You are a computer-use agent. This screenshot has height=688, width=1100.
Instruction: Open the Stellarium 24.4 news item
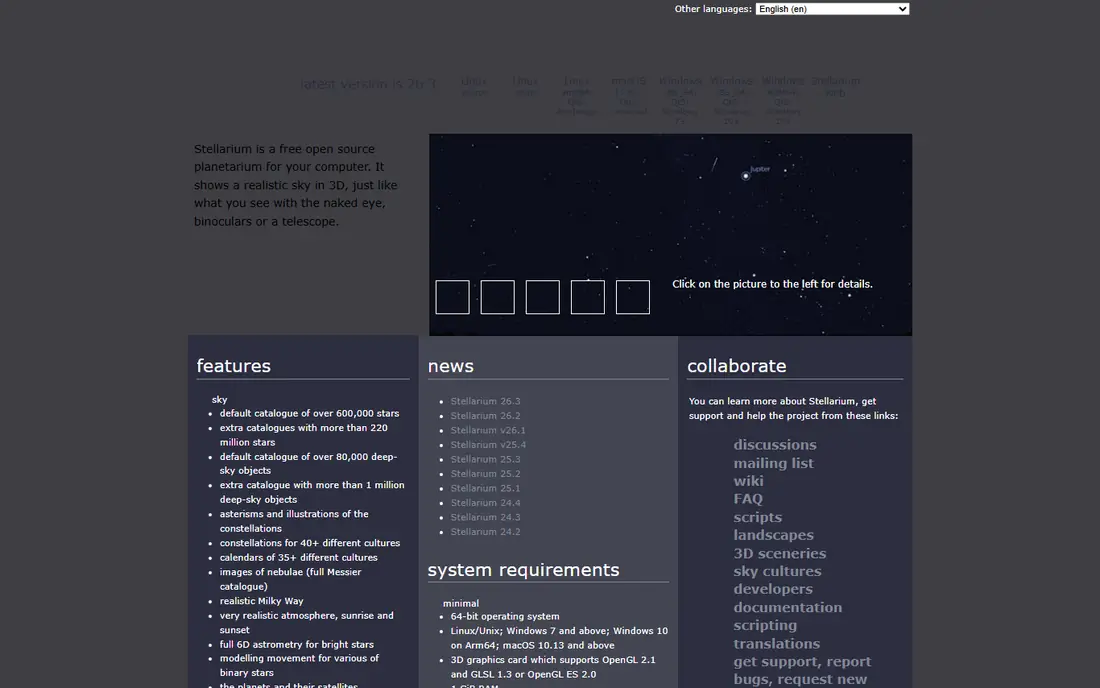coord(485,503)
